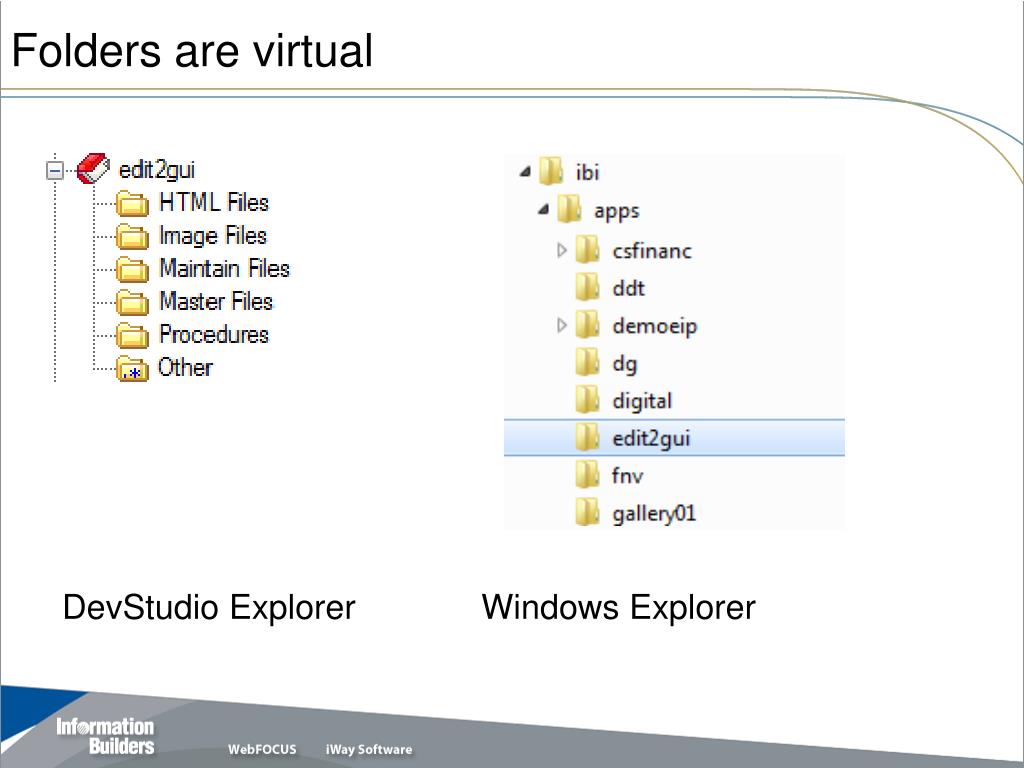The image size is (1024, 768).
Task: Select the 'HTML Files' label
Action: [214, 202]
